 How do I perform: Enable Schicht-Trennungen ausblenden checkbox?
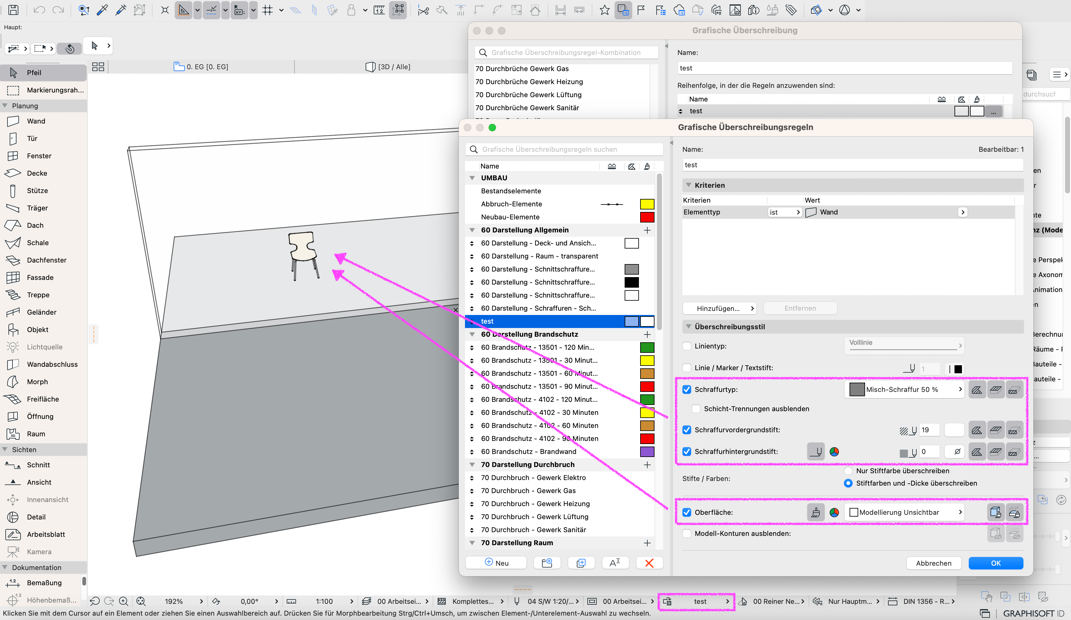click(696, 408)
